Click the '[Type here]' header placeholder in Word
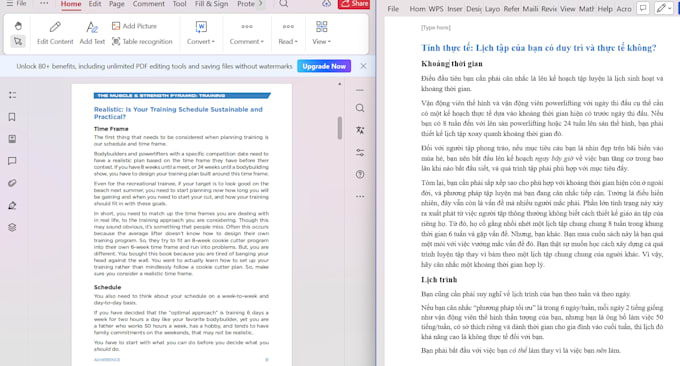This screenshot has height=366, width=680. pyautogui.click(x=435, y=27)
